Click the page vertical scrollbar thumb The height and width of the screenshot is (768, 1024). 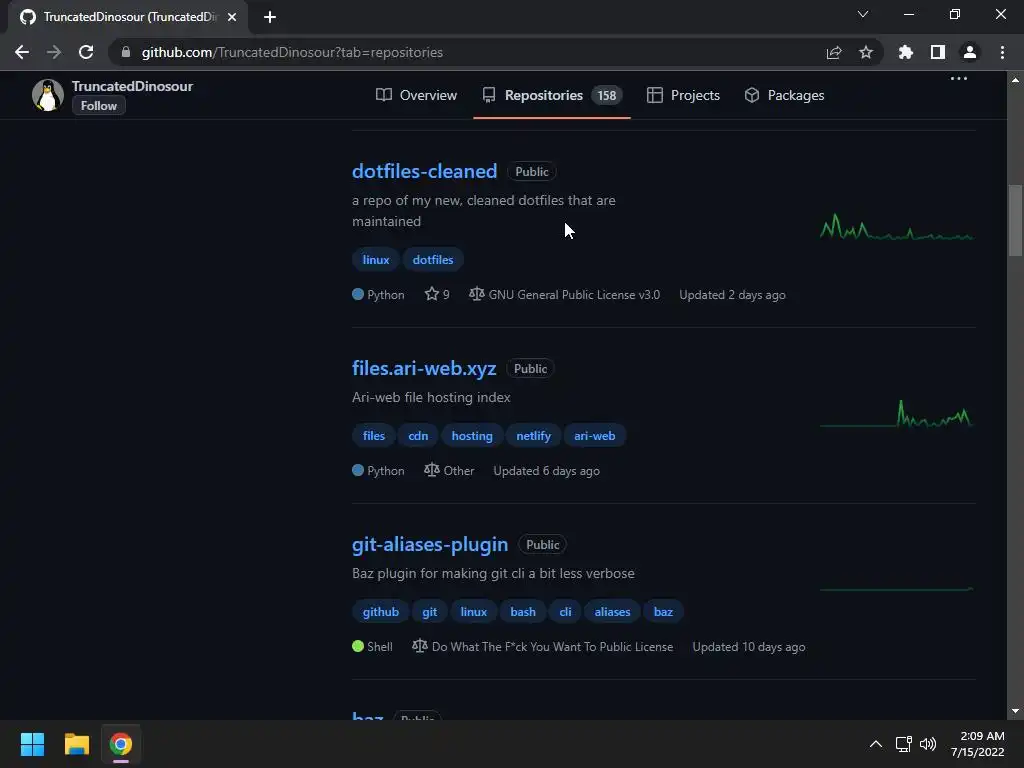tap(1015, 221)
